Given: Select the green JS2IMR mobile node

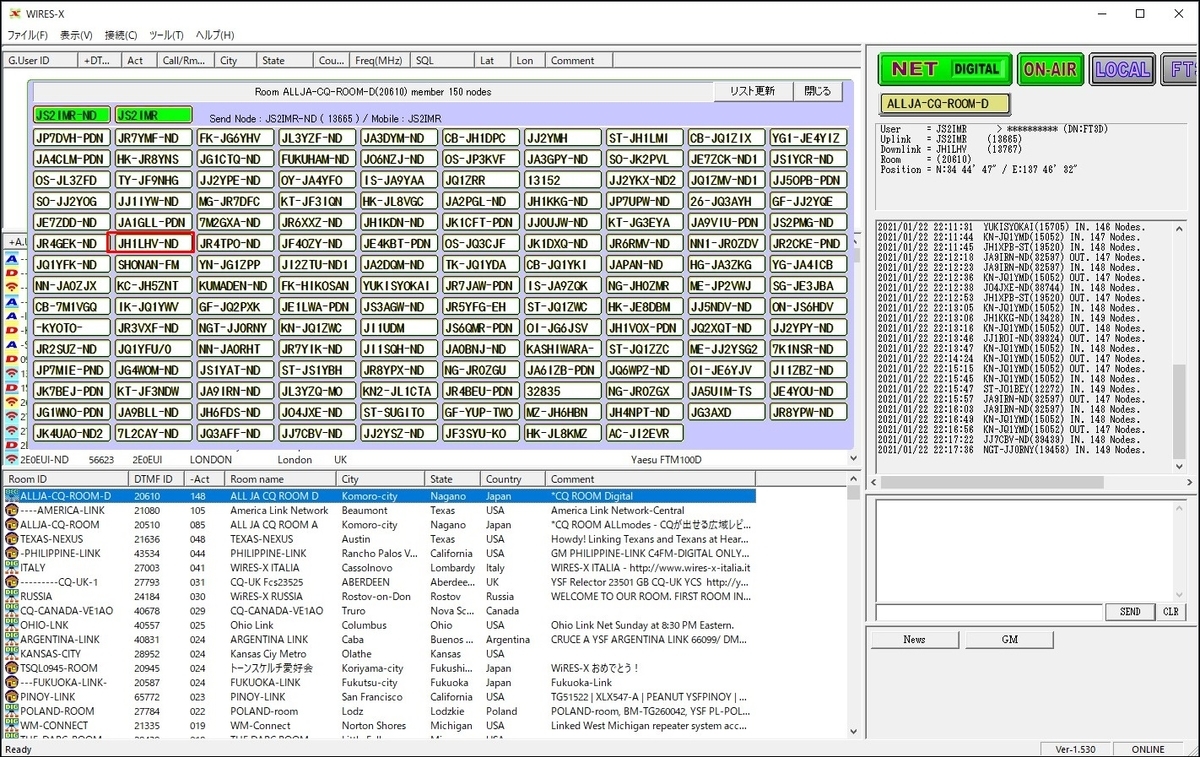Looking at the screenshot, I should pos(152,116).
